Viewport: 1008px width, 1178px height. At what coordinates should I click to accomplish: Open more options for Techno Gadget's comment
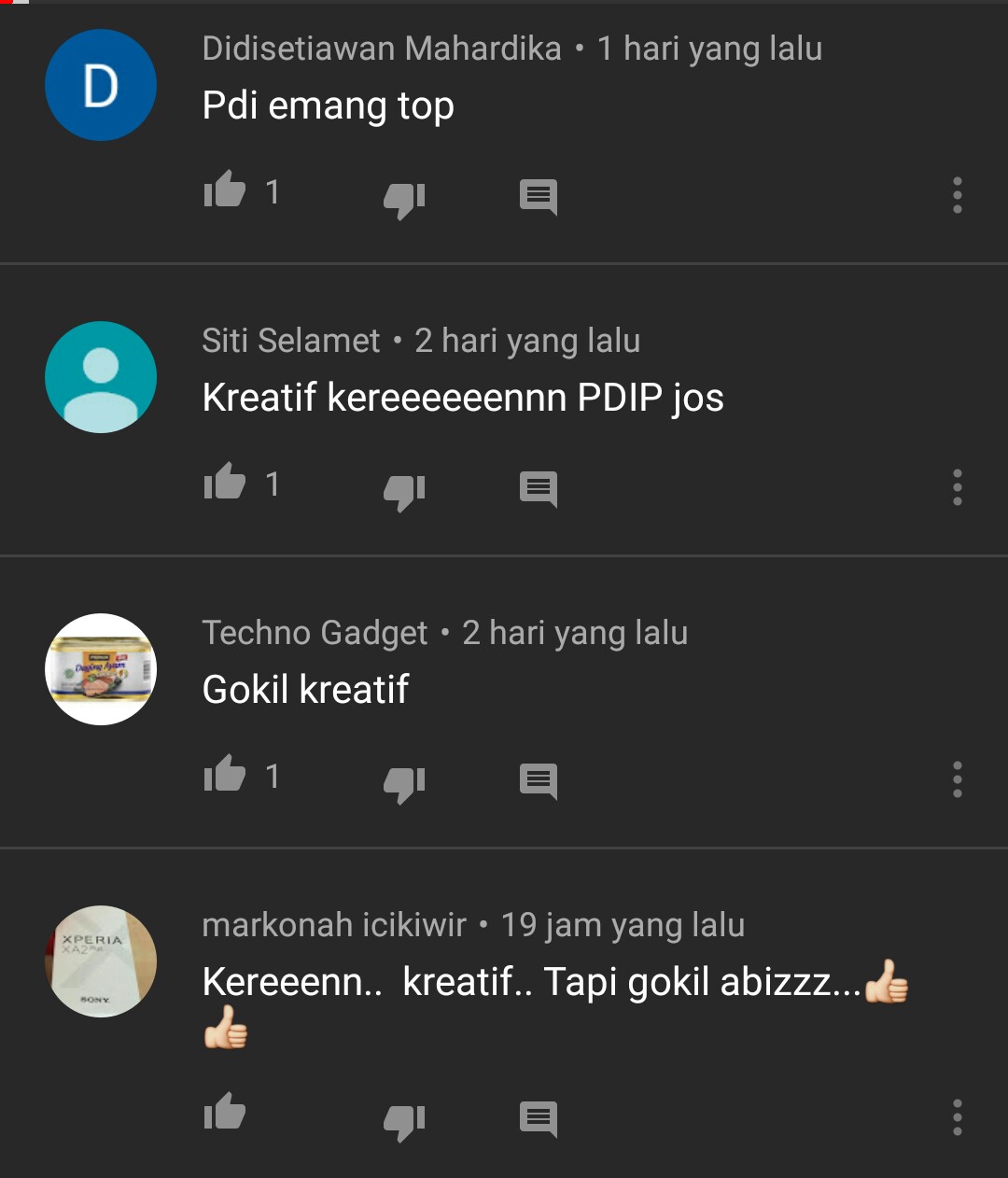pyautogui.click(x=957, y=779)
